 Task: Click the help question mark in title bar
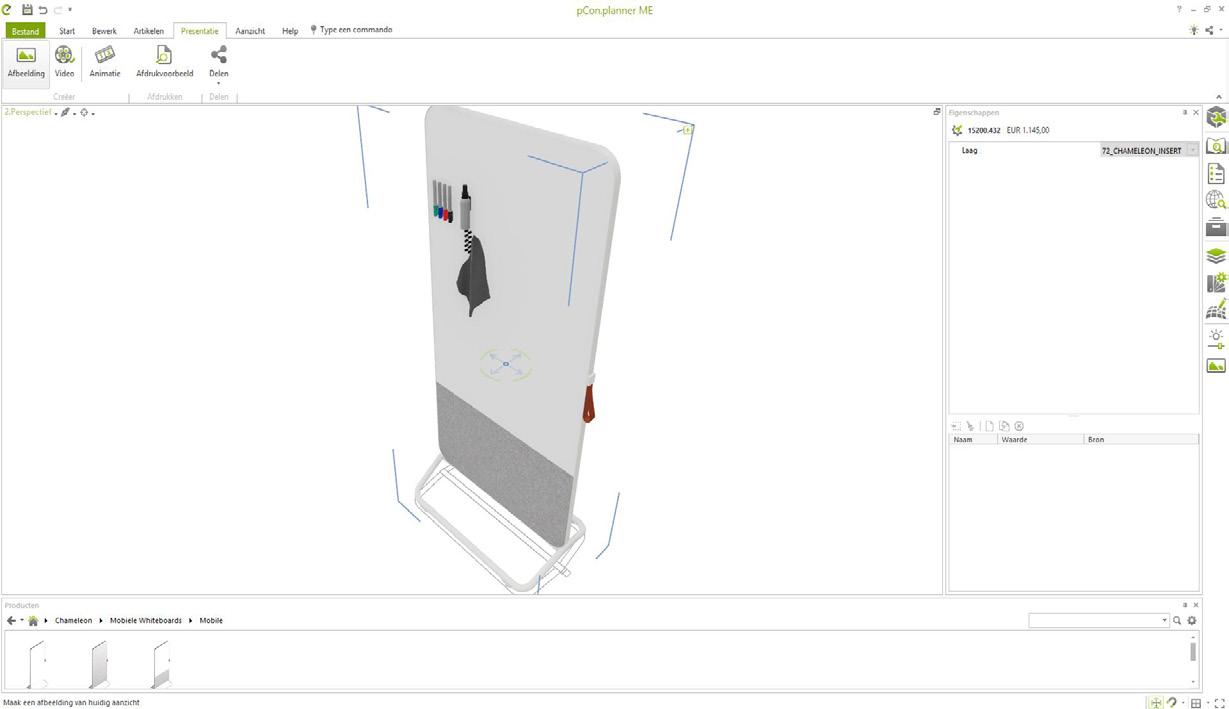(x=1179, y=9)
